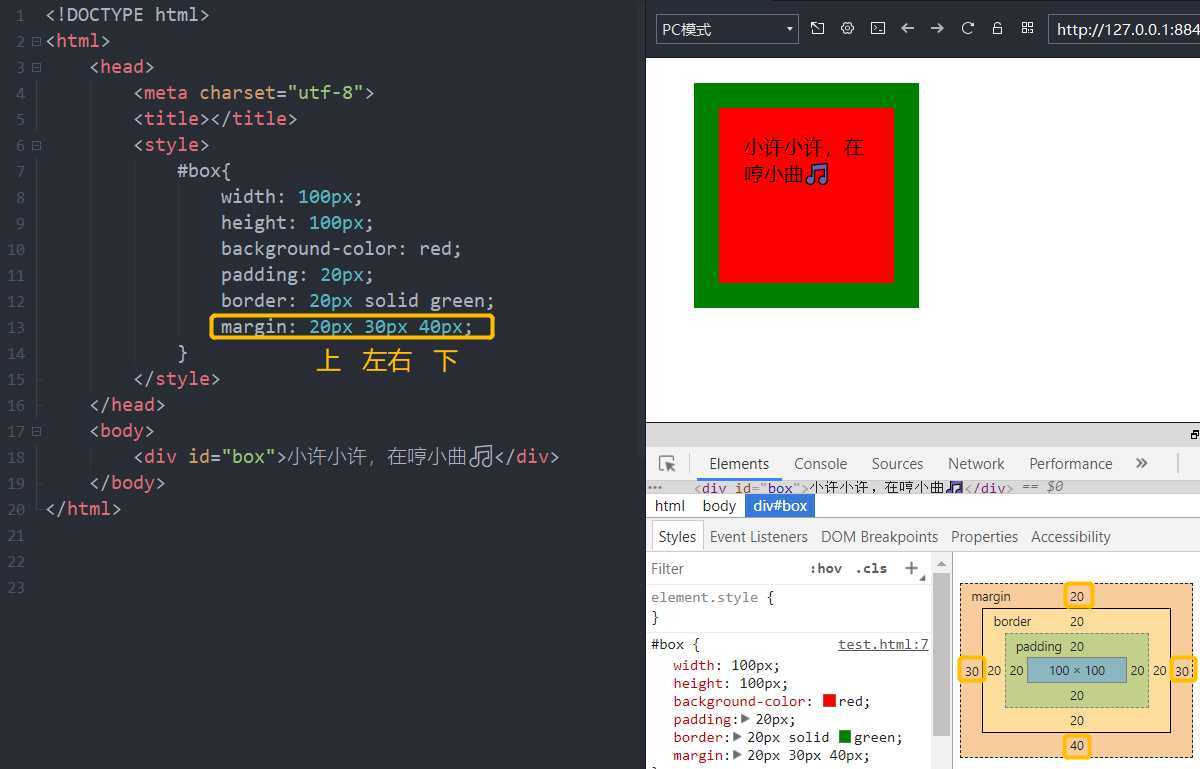Click the green border color swatch
This screenshot has width=1200, height=769.
click(845, 737)
